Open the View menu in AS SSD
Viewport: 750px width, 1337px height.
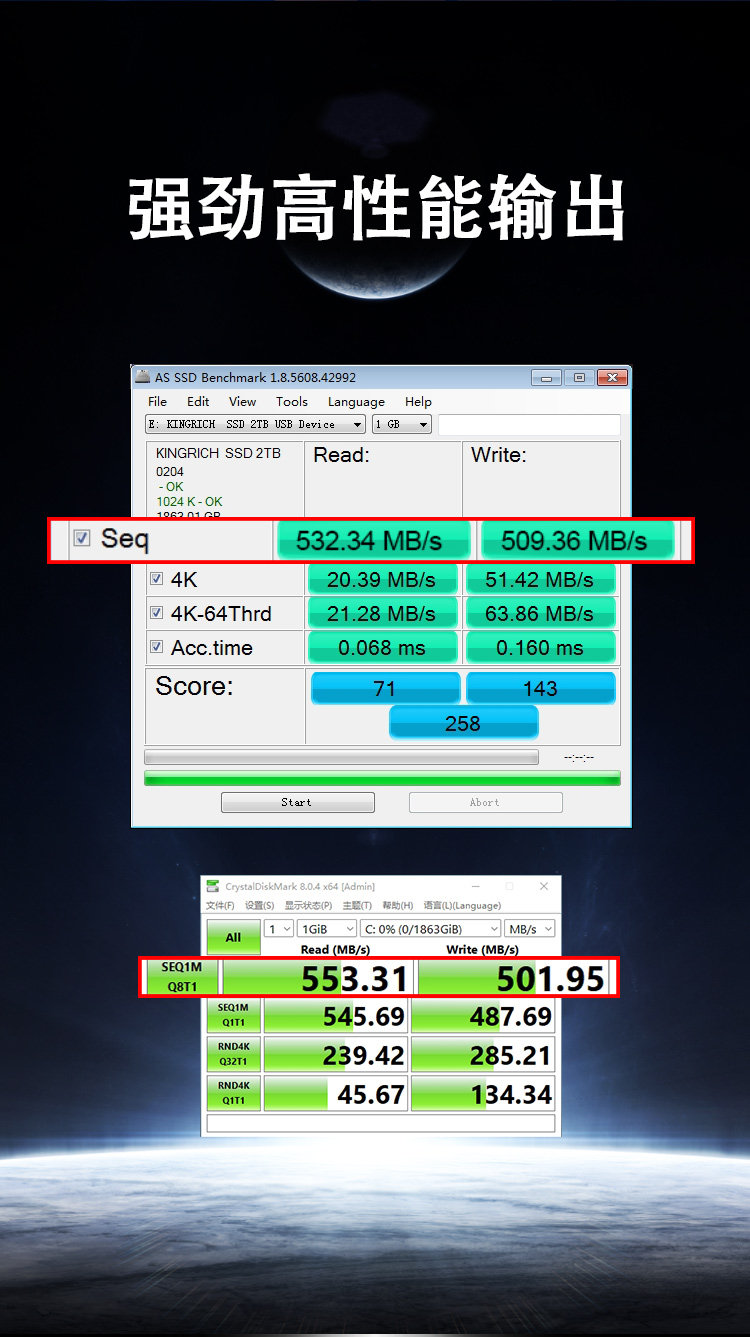[x=242, y=401]
